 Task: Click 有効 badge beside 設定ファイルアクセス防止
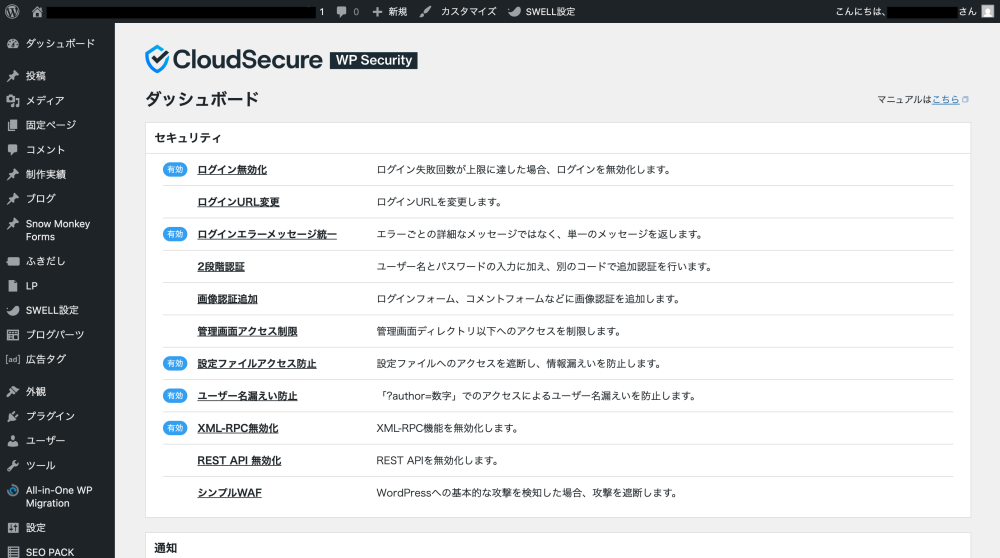point(175,364)
